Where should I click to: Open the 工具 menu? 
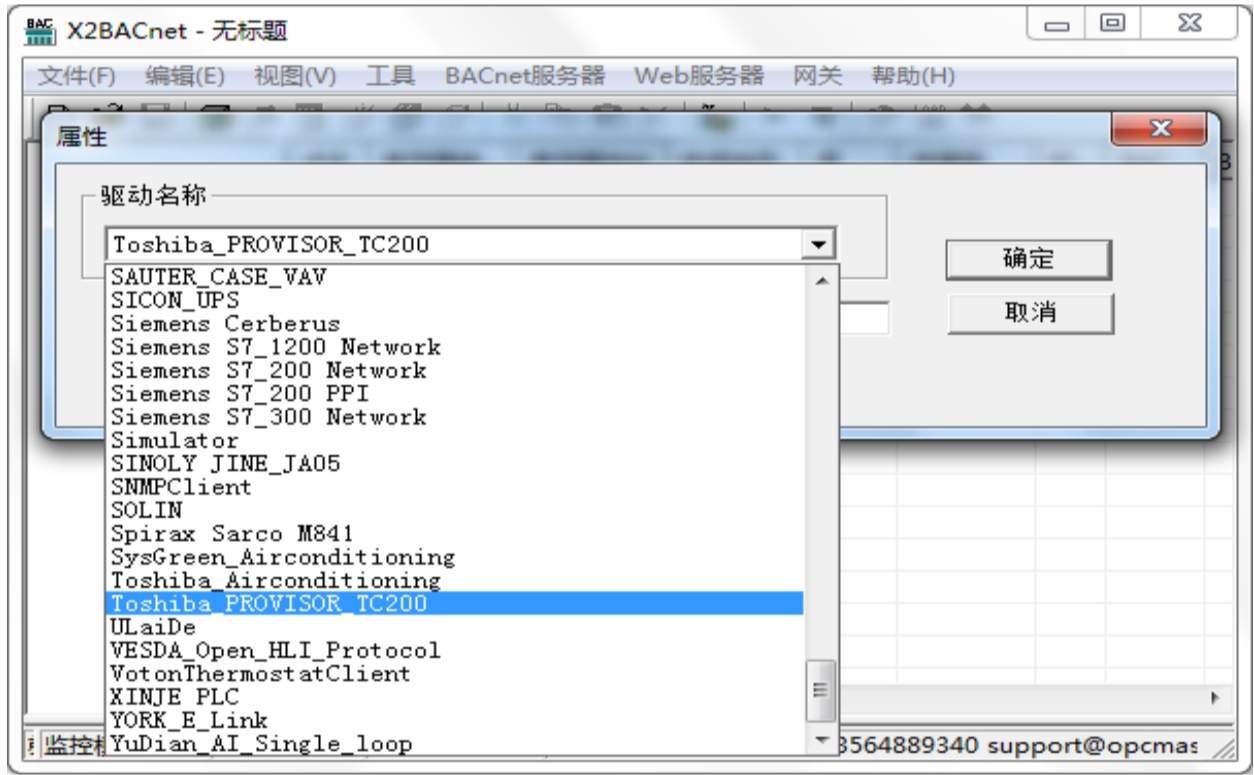(390, 76)
